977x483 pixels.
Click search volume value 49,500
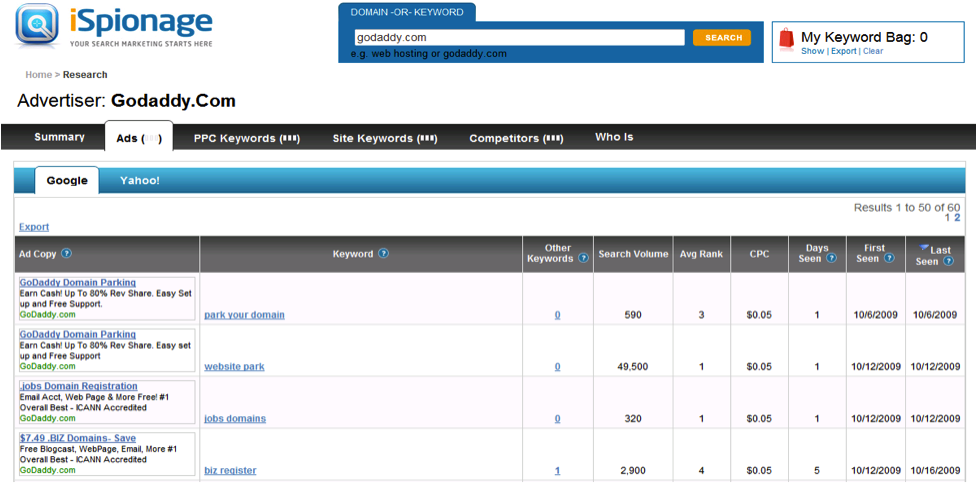click(633, 366)
